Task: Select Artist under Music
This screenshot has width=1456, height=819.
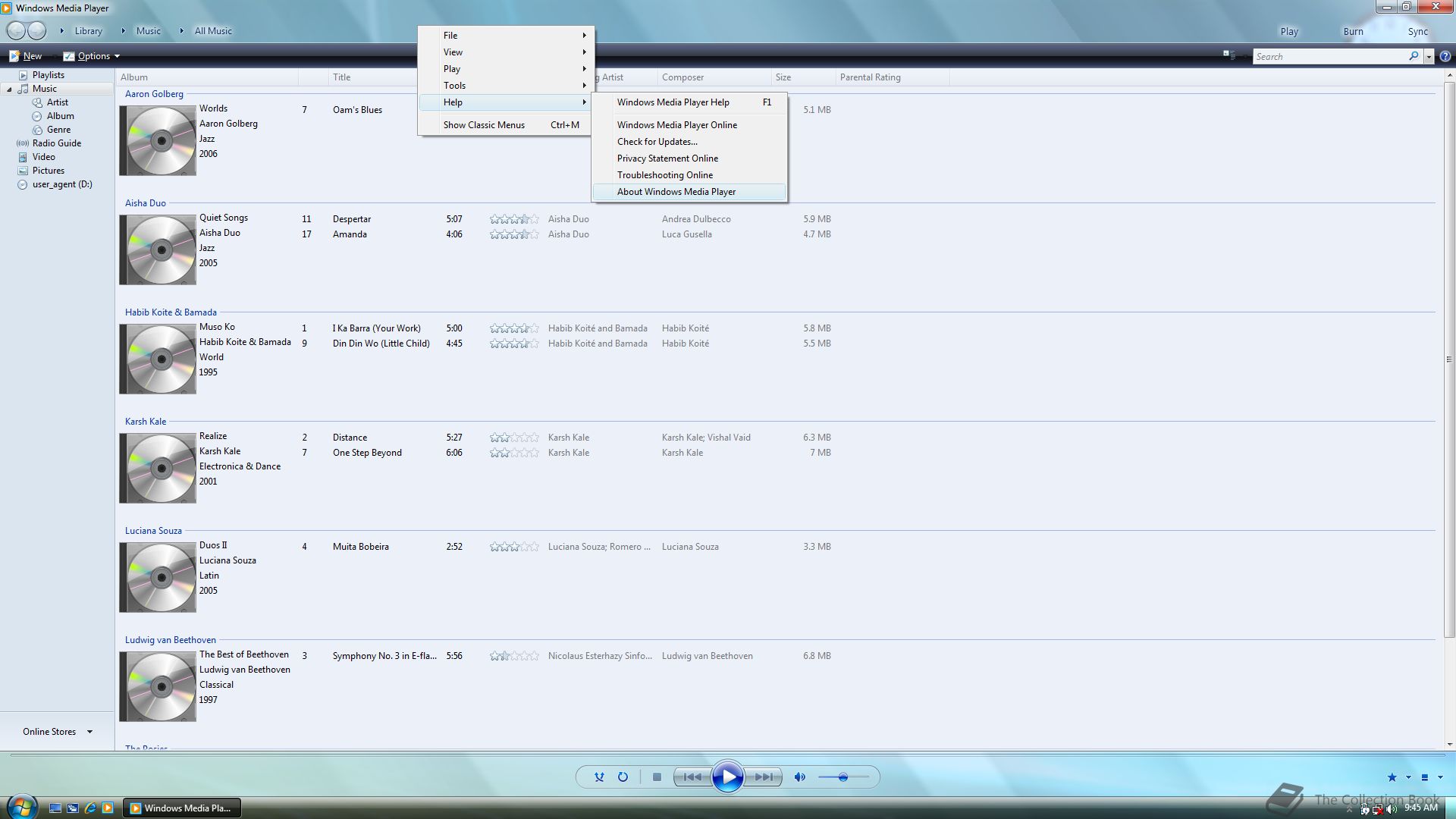Action: (x=58, y=102)
